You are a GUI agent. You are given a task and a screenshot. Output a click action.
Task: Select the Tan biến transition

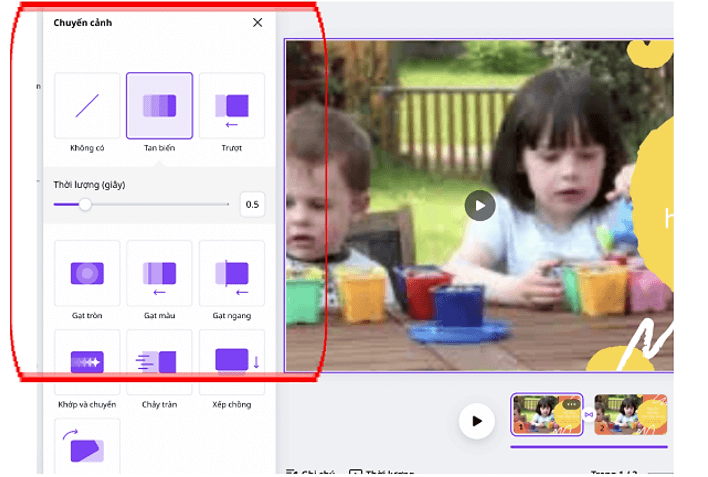click(159, 105)
